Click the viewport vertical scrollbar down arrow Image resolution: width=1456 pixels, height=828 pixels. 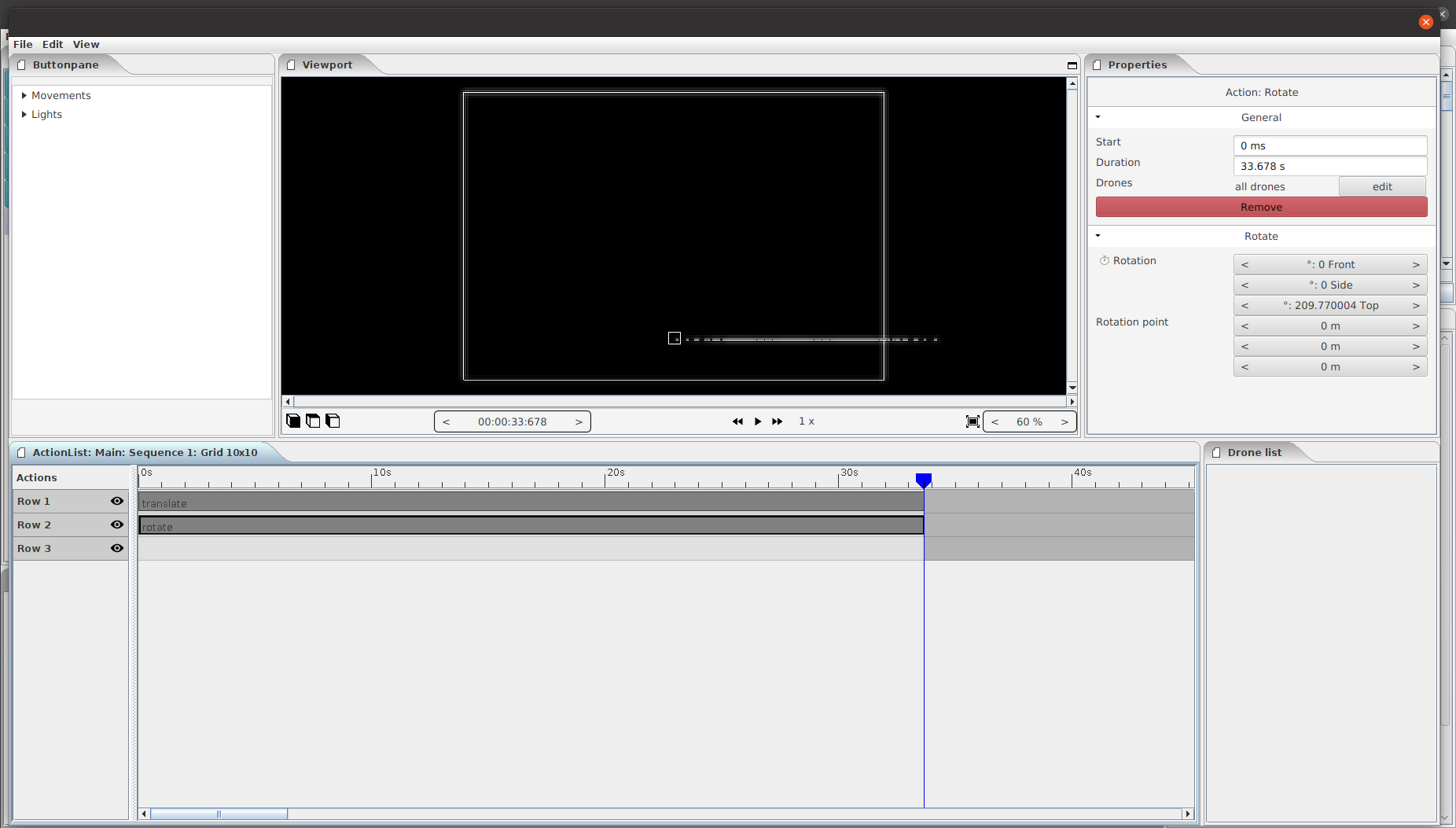point(1072,388)
